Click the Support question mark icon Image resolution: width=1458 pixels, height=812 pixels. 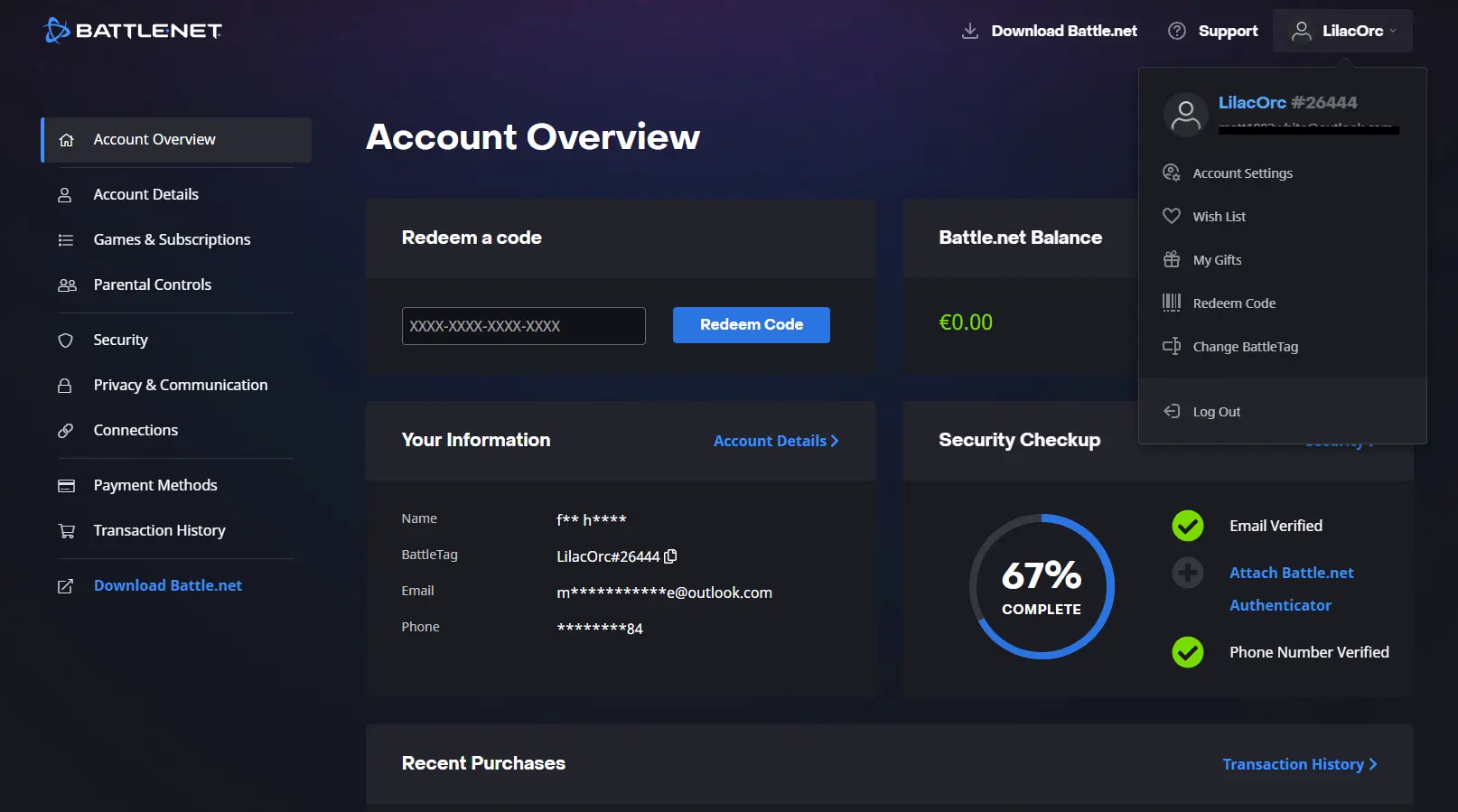point(1176,31)
